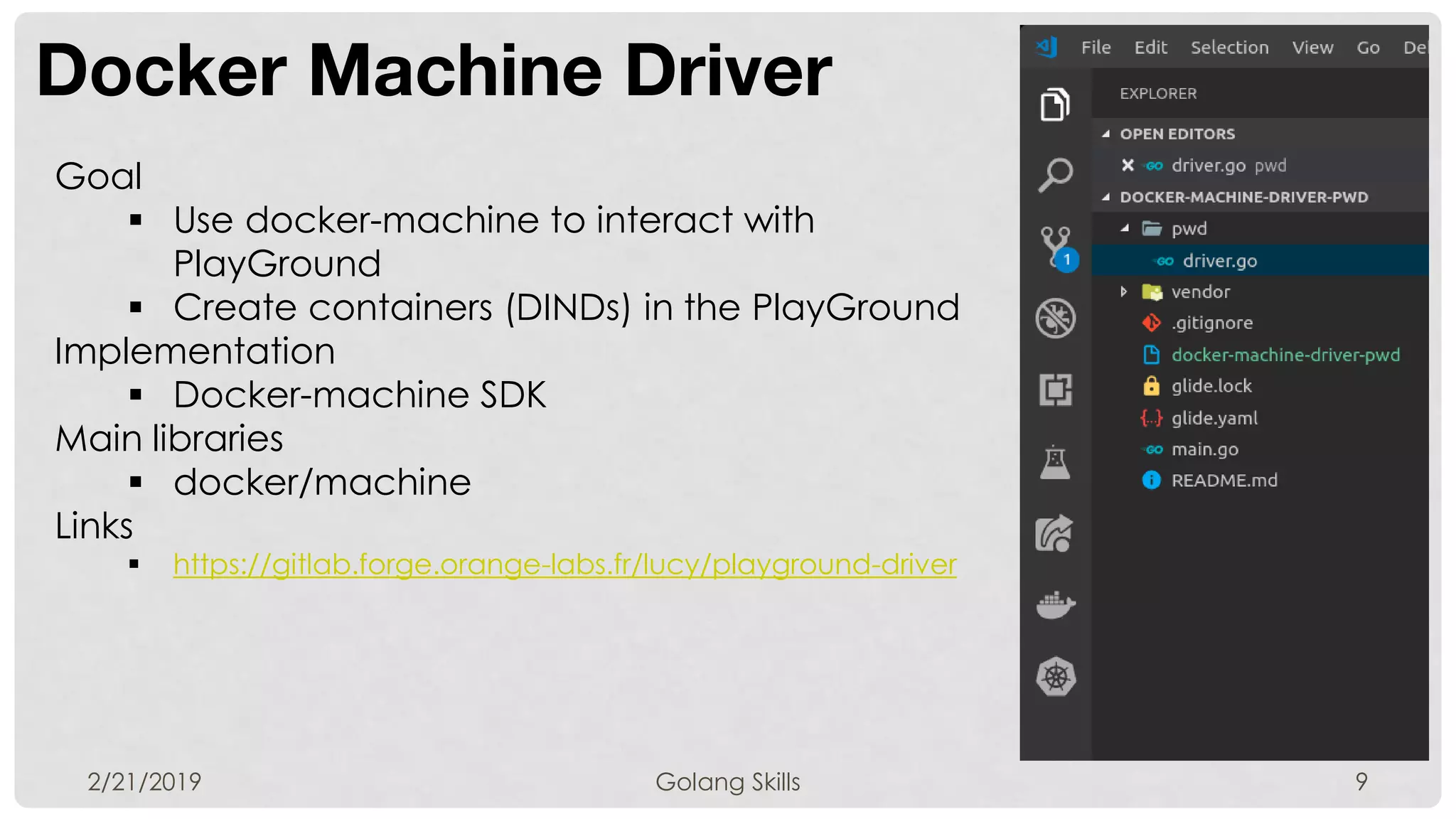
Task: Click the 'Golang Skills' footer text
Action: click(727, 782)
